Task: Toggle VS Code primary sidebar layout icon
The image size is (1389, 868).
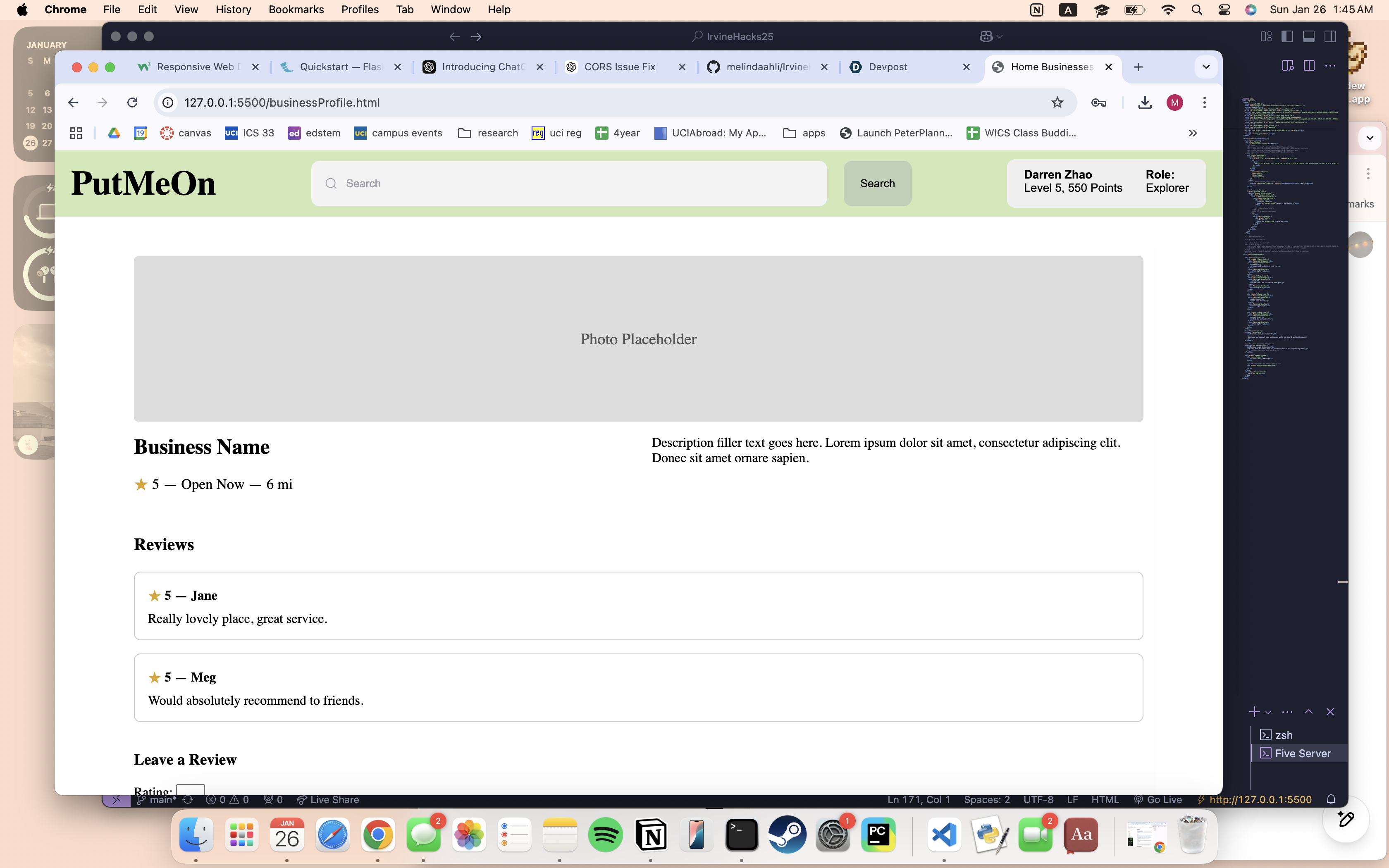Action: point(1287,36)
